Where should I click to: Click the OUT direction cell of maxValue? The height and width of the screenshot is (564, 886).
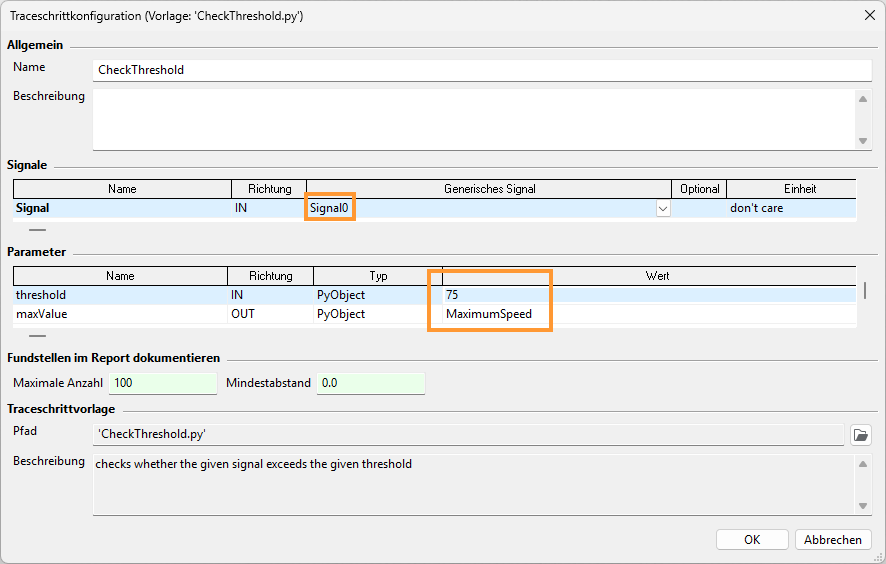pos(270,314)
